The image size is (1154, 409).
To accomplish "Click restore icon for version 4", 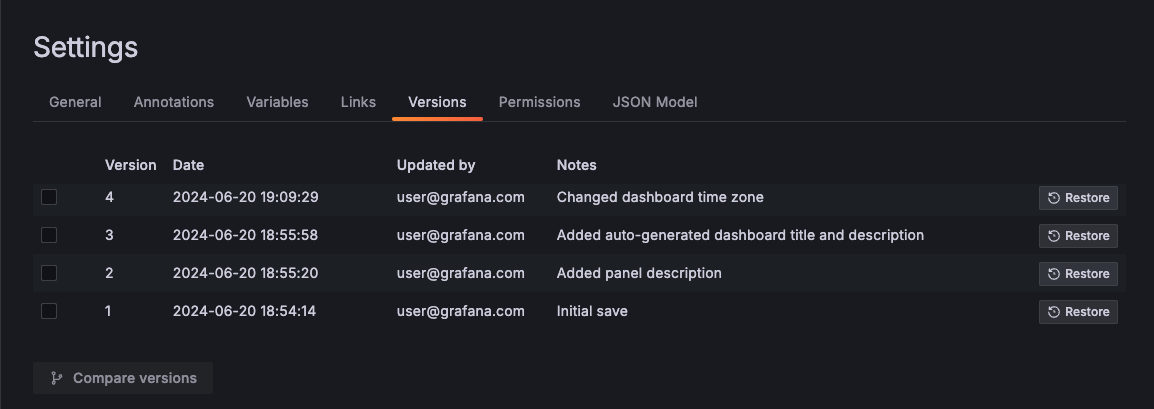I will coord(1054,198).
